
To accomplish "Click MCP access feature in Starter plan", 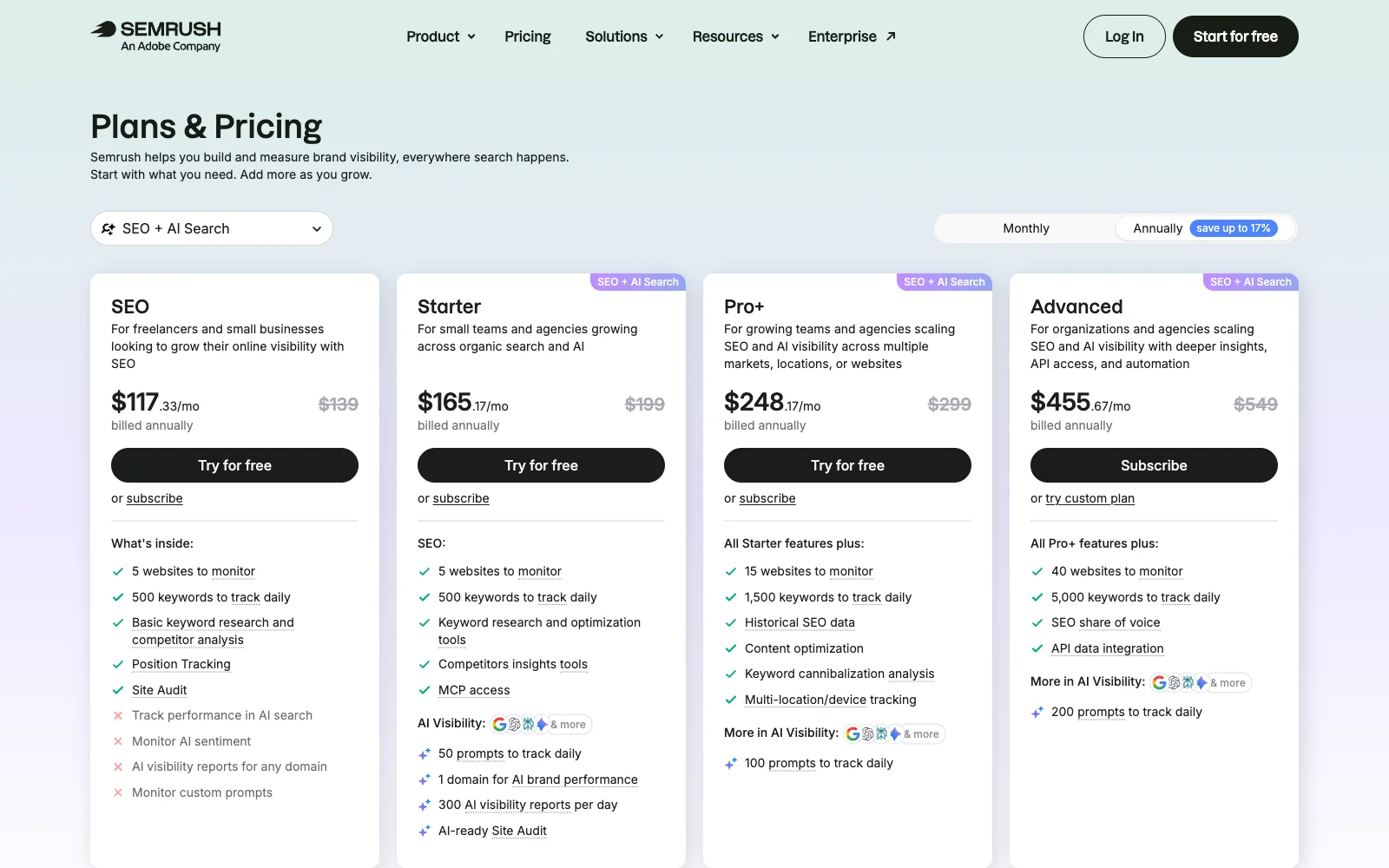I will pyautogui.click(x=474, y=690).
